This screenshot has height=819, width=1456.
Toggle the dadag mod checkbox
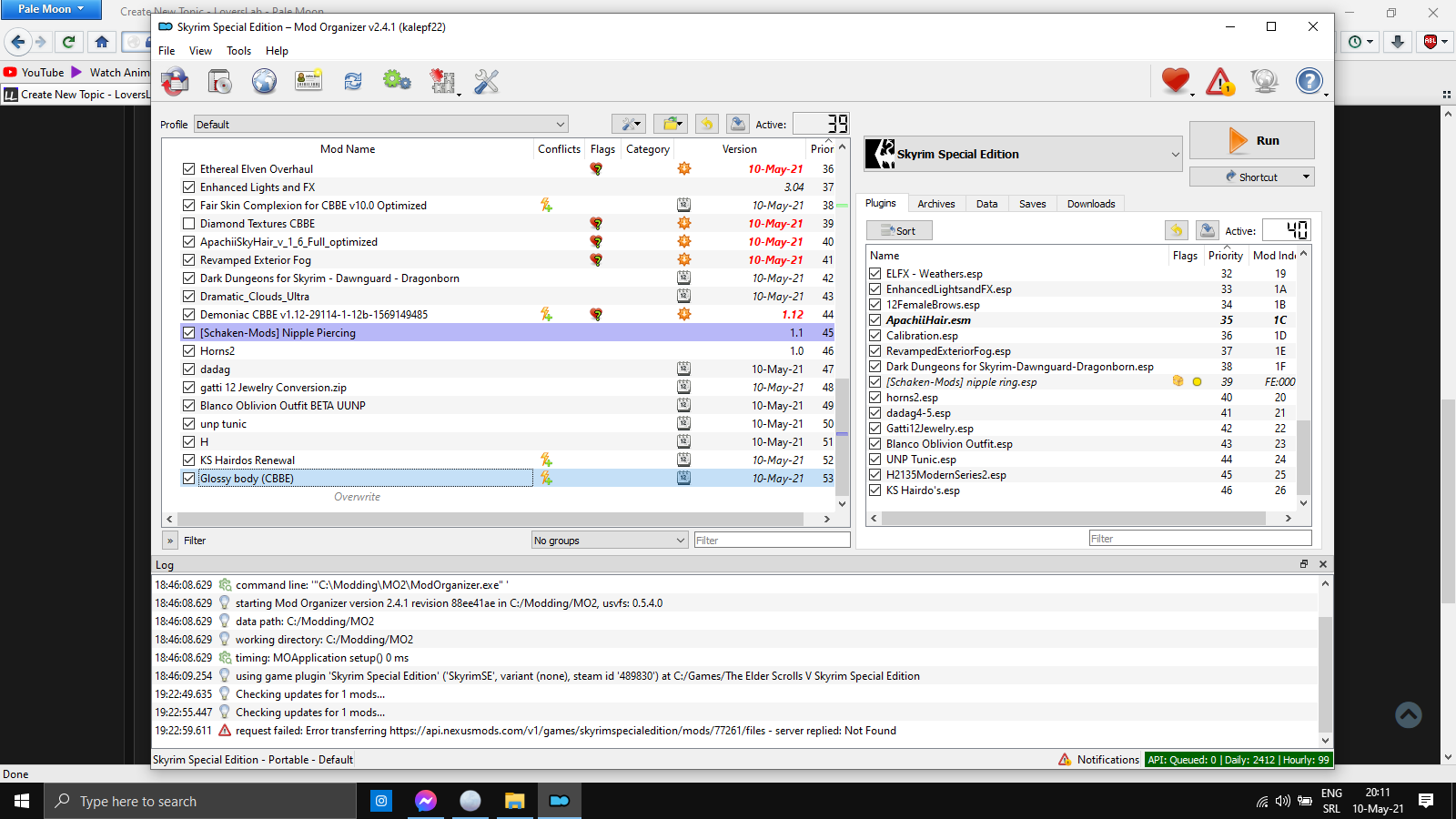pyautogui.click(x=188, y=369)
